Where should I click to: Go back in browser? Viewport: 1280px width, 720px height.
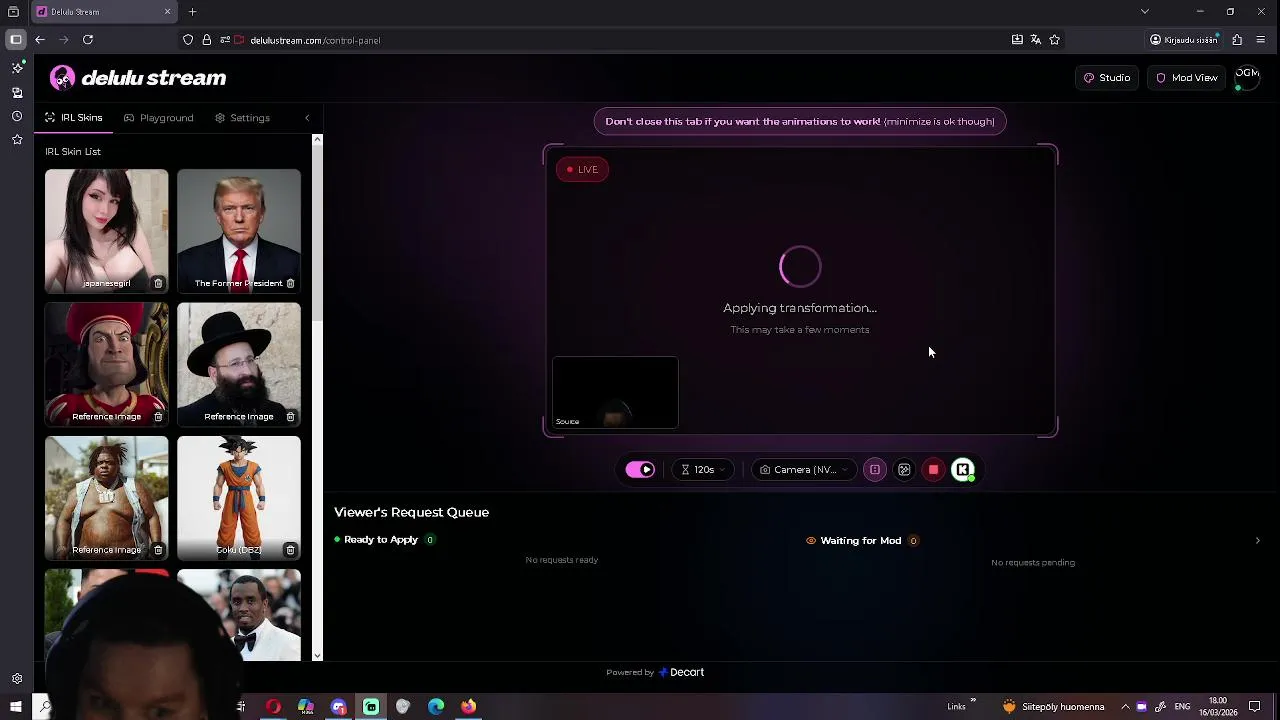click(x=40, y=40)
